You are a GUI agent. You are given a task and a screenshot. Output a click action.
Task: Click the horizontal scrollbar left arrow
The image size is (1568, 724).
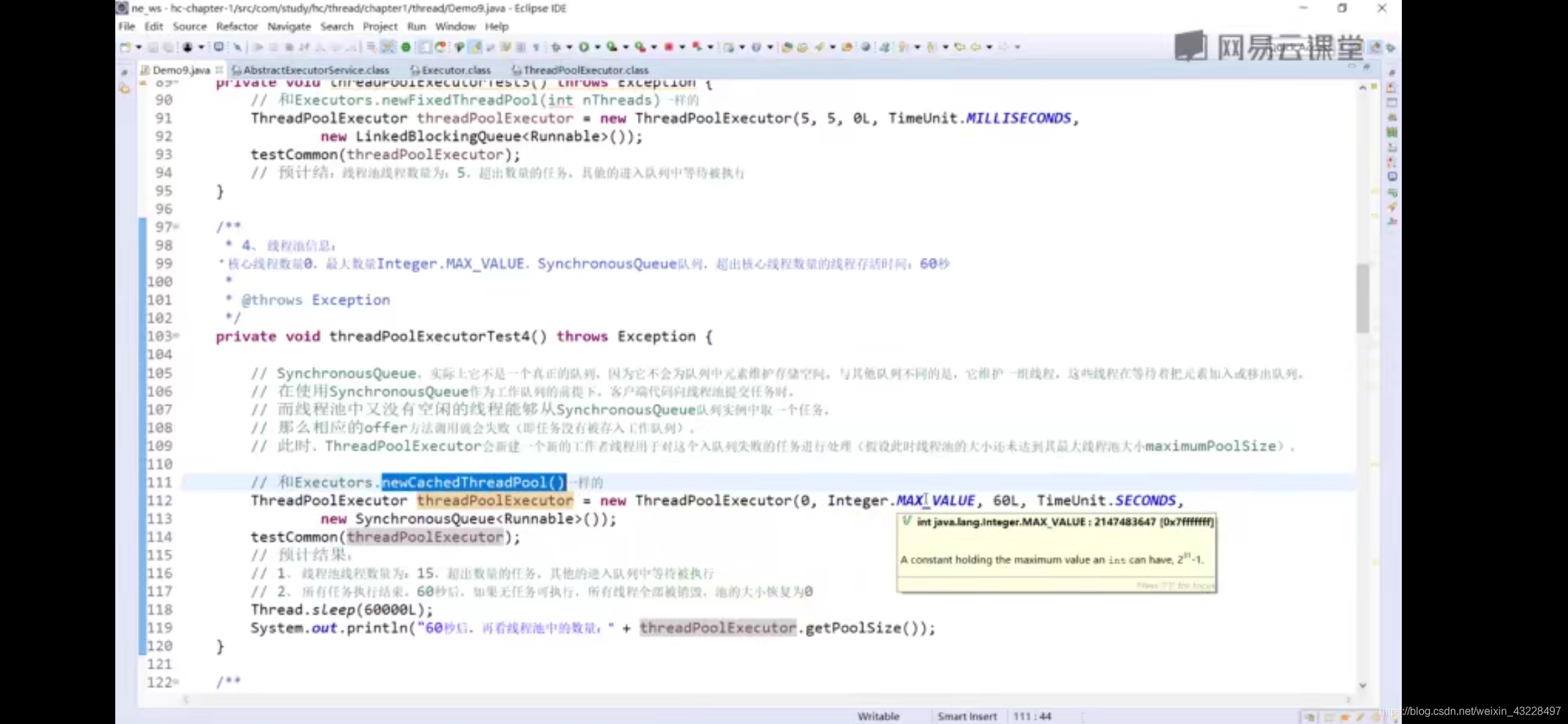[186, 699]
